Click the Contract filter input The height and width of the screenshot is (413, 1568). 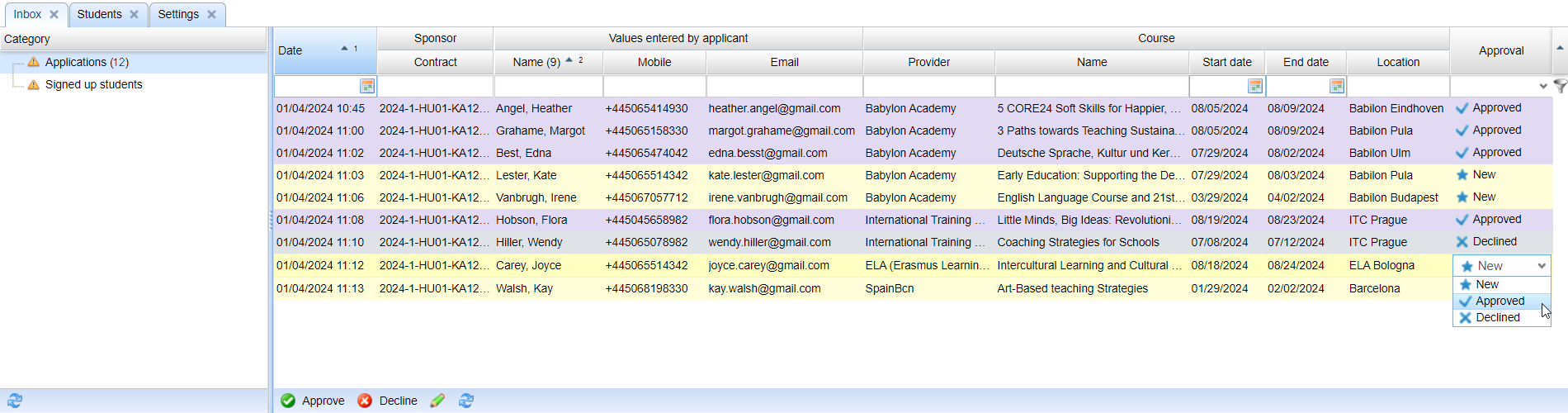(x=435, y=86)
